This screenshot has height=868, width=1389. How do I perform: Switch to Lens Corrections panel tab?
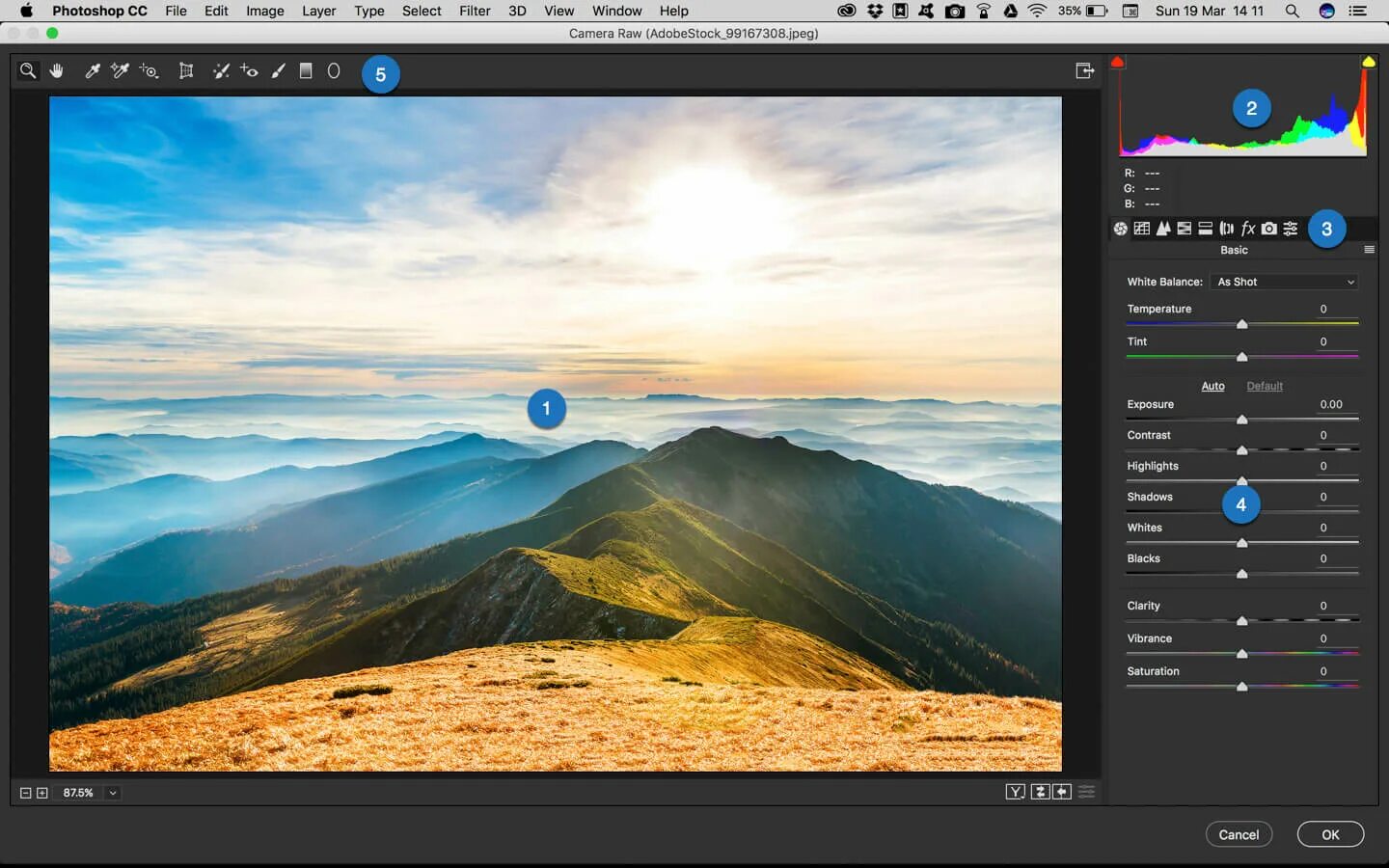coord(1226,229)
